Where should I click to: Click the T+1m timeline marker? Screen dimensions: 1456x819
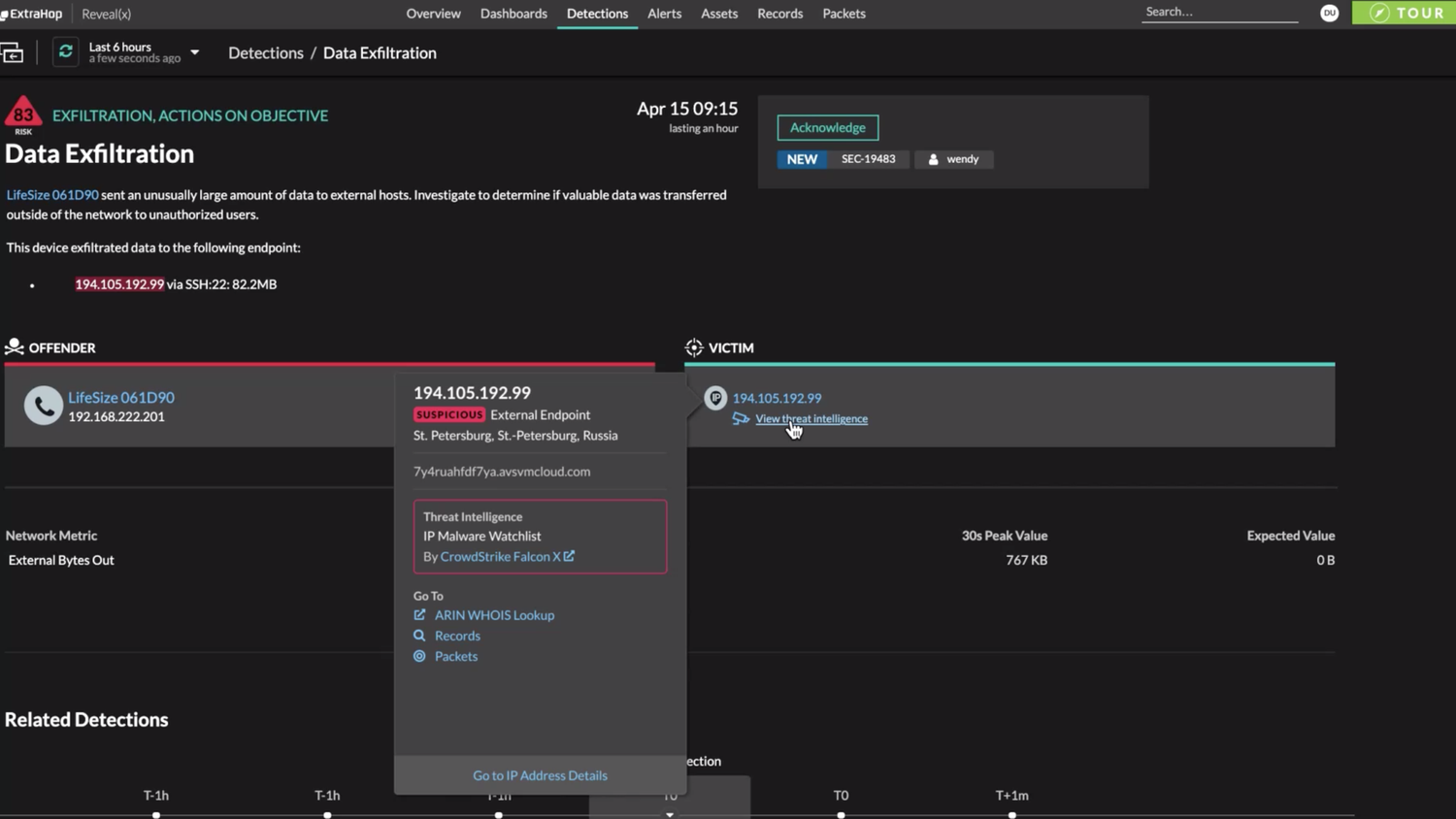1011,813
